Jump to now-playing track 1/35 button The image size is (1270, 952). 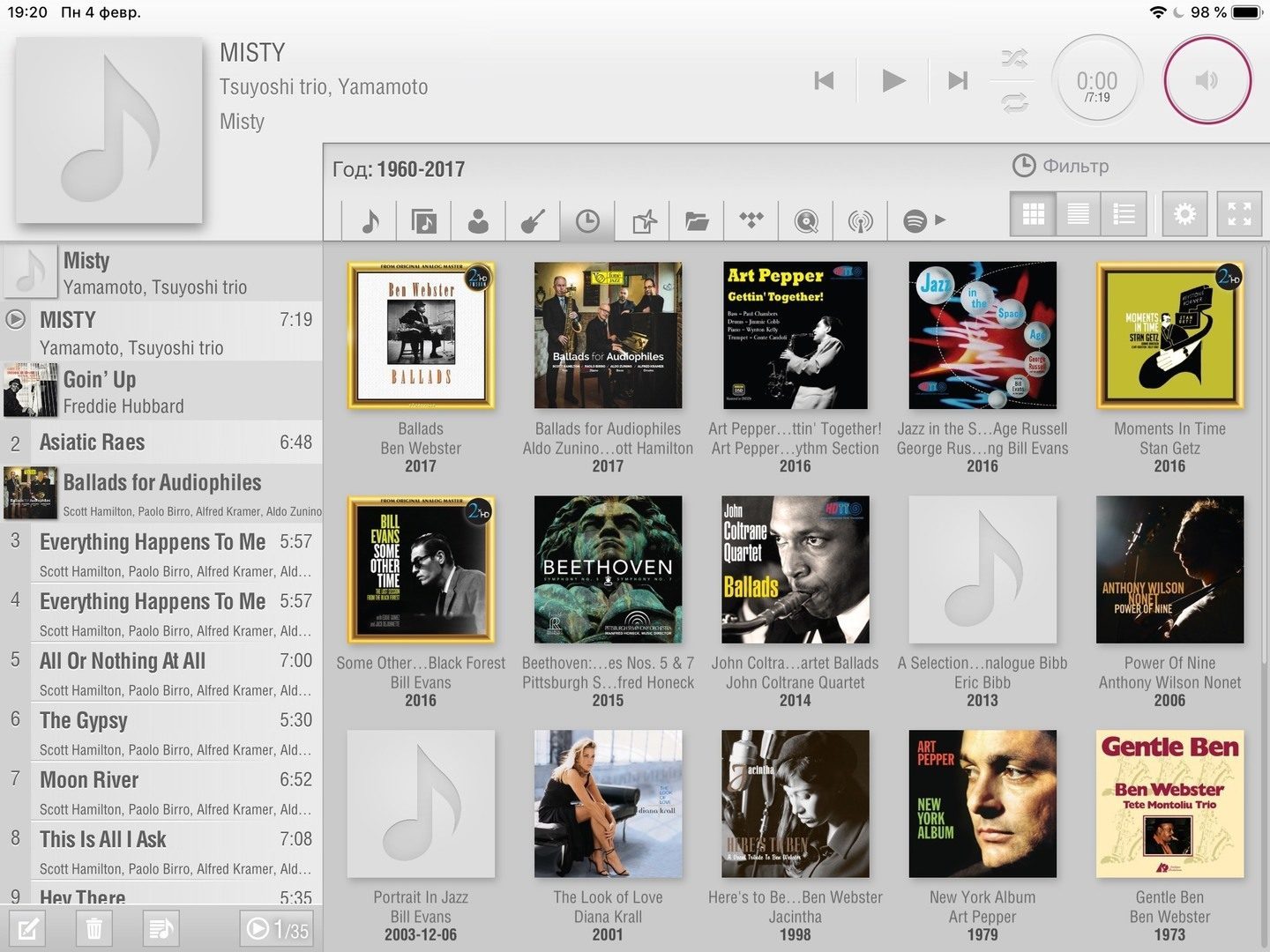276,928
